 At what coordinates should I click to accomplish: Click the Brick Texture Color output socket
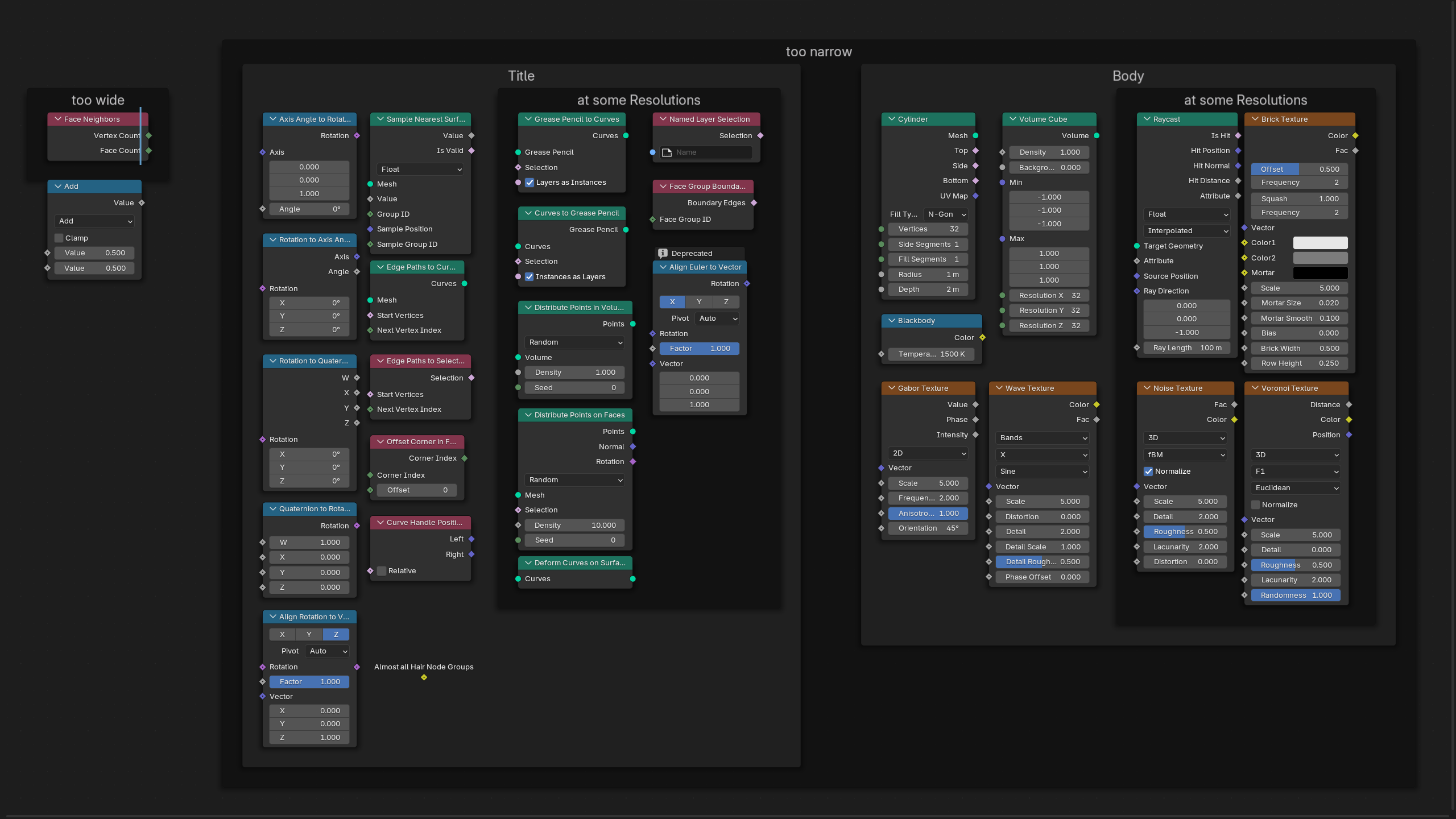1356,136
